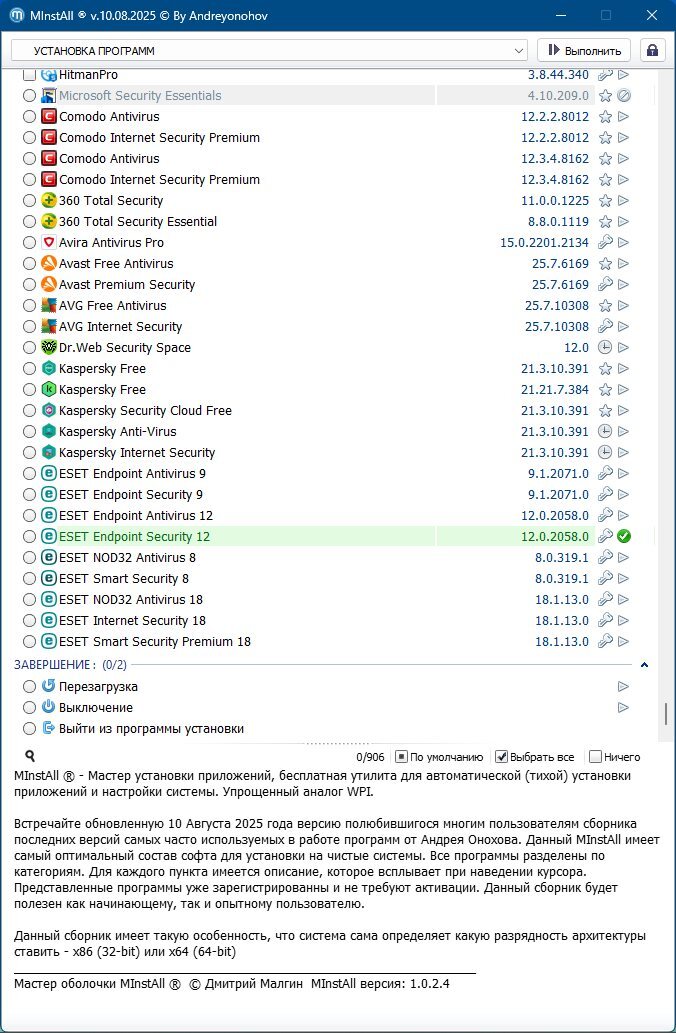Image resolution: width=676 pixels, height=1033 pixels.
Task: Open the УСТАНОВКА ПРОГРАММ dropdown
Action: [x=269, y=51]
